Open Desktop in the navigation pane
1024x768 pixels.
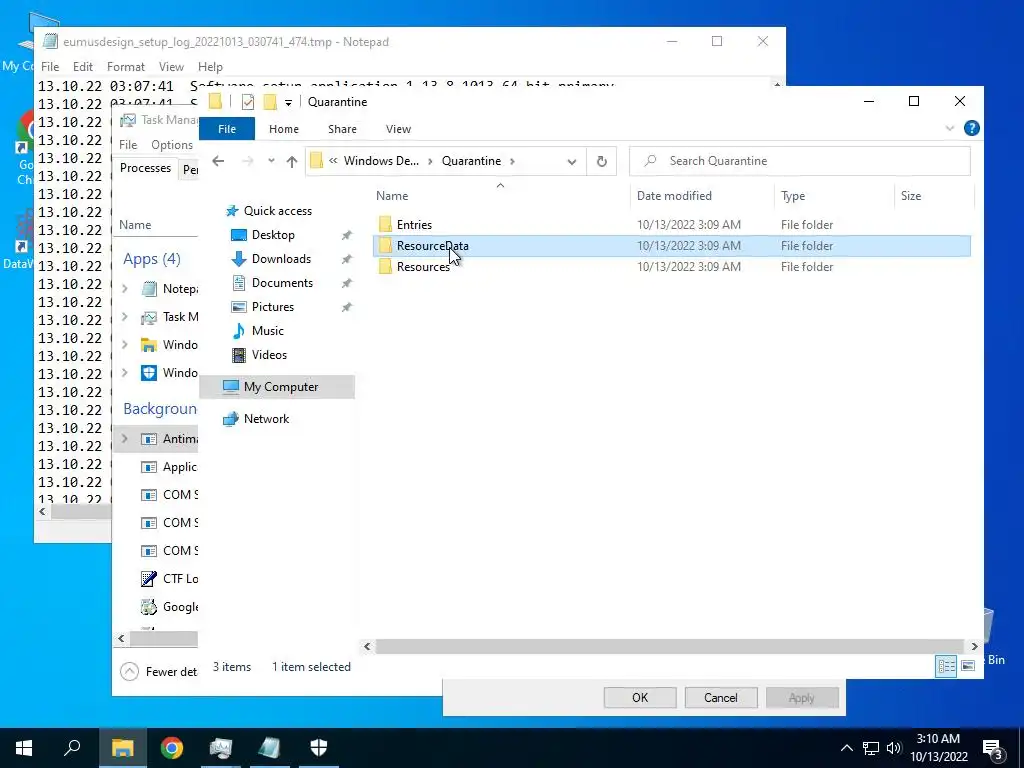click(273, 234)
